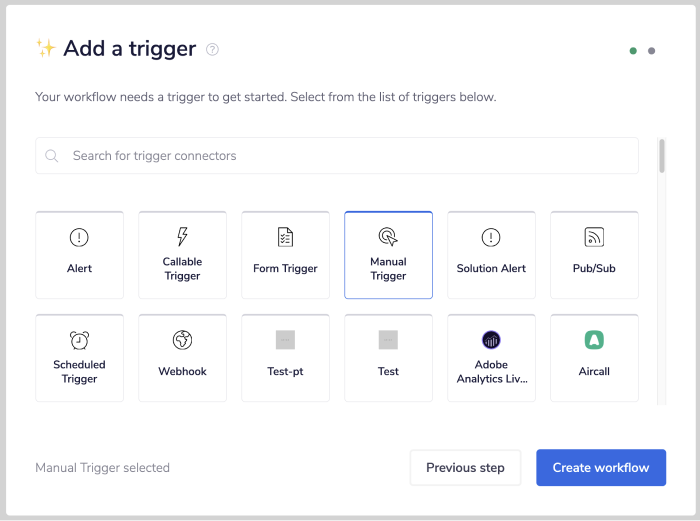Click the search magnifier icon

[52, 156]
